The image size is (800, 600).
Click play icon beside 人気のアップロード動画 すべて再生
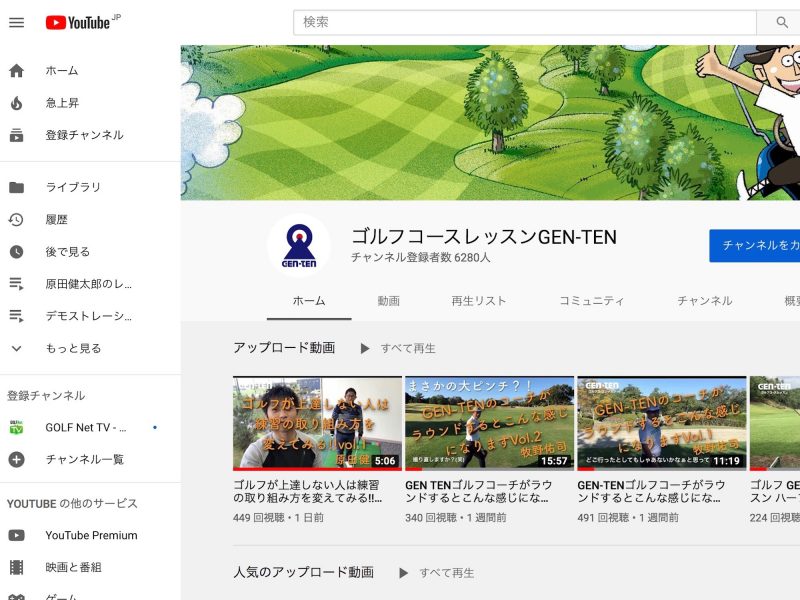[403, 573]
